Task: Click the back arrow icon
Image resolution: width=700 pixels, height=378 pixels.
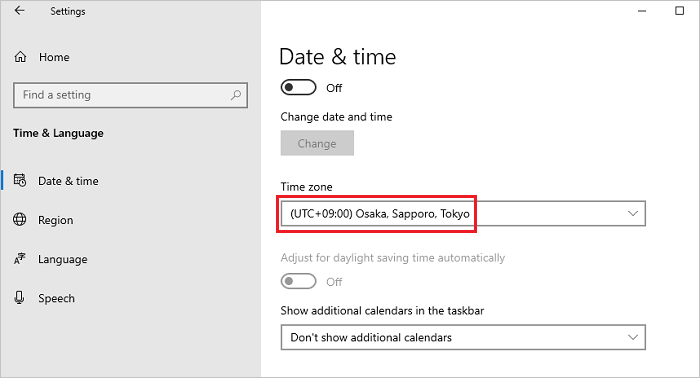Action: click(19, 11)
